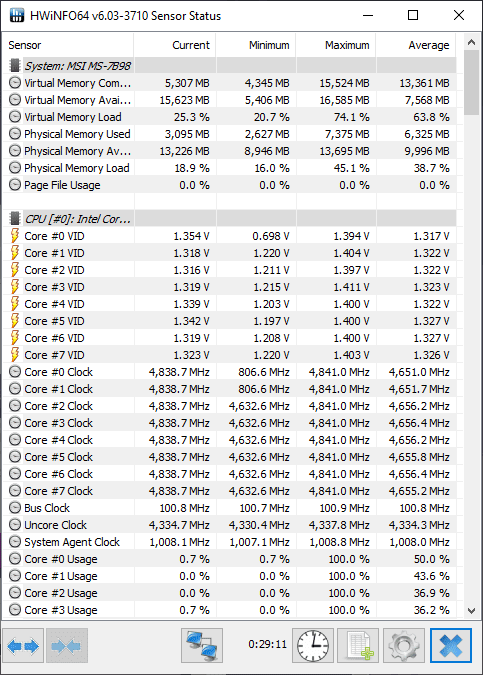Select the System: MSI MS-7B98 group header
The width and height of the screenshot is (483, 675).
tap(232, 66)
